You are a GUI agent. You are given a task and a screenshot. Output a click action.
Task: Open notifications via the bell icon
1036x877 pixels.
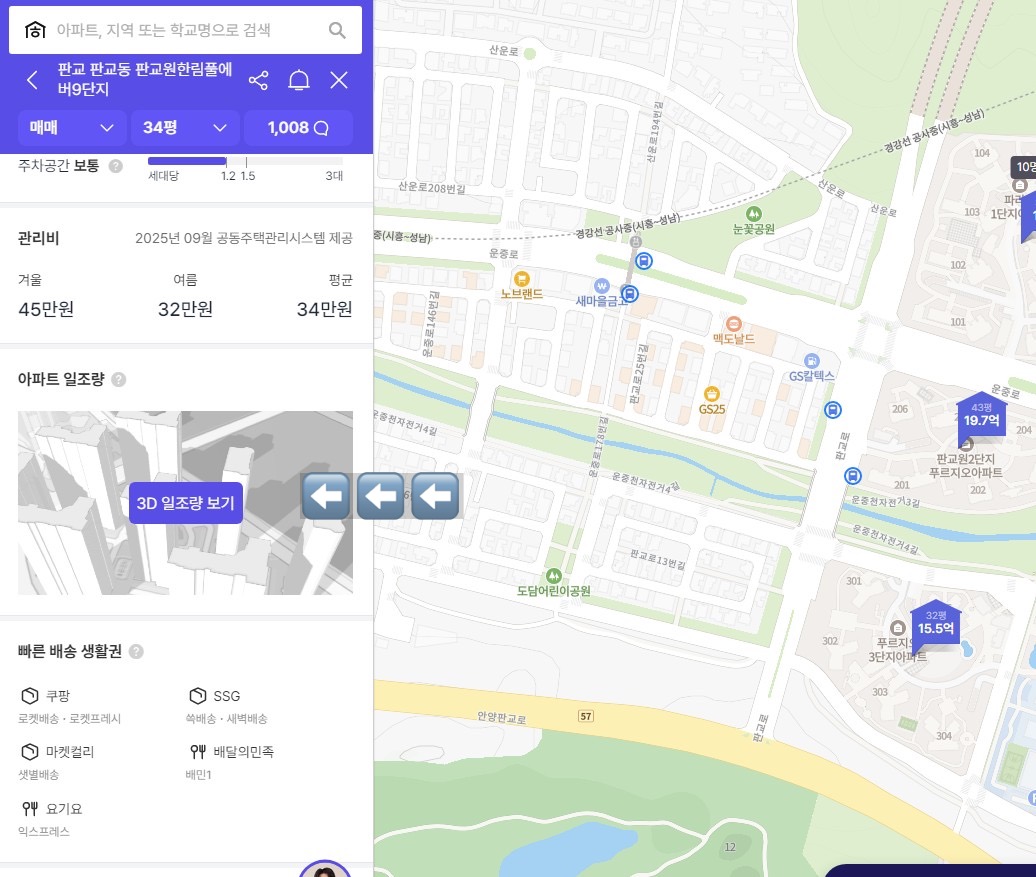[299, 80]
